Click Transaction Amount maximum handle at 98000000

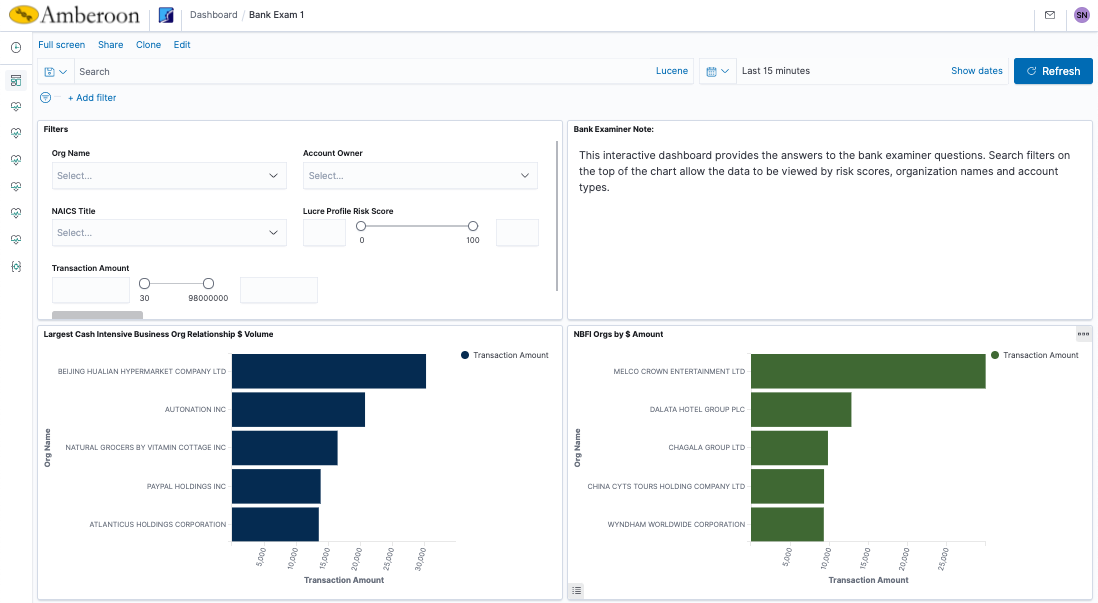point(208,284)
